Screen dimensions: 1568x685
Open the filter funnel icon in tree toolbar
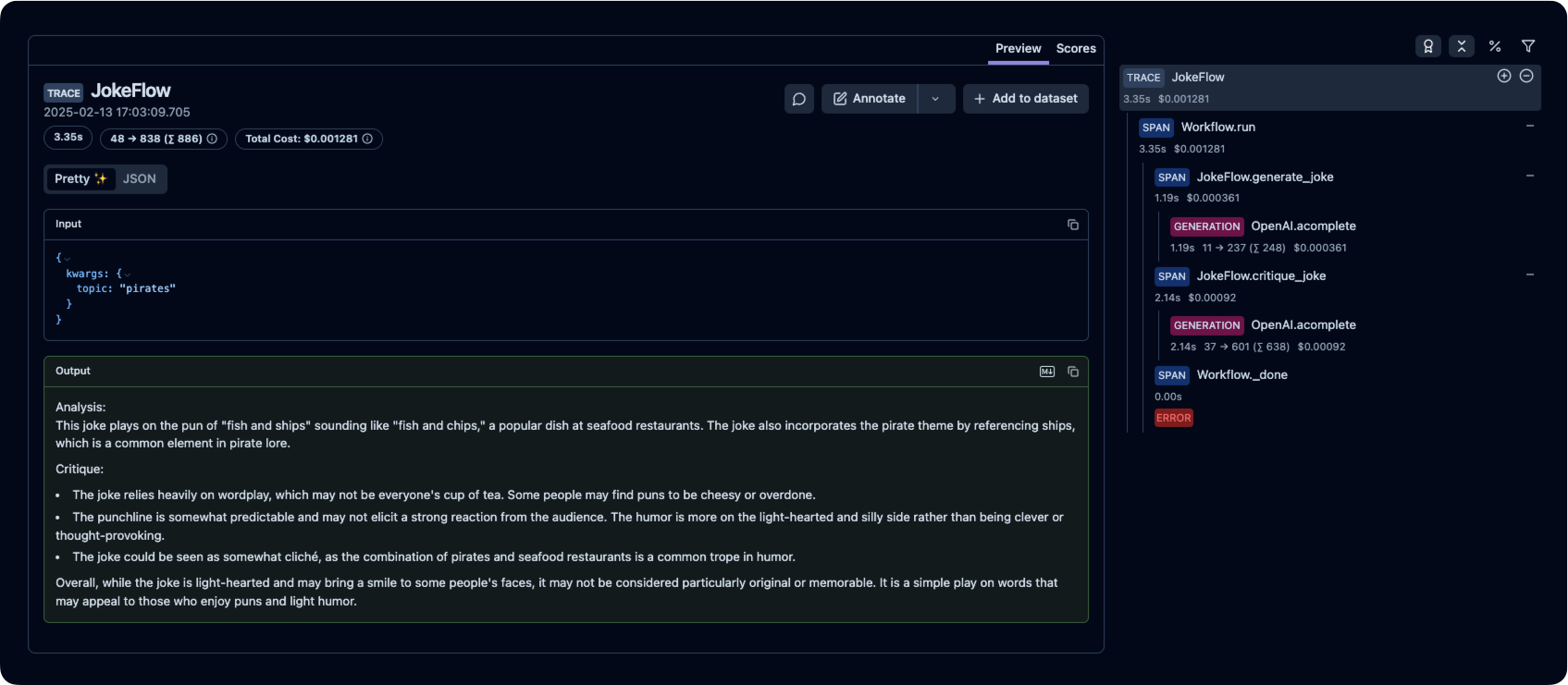pos(1528,46)
